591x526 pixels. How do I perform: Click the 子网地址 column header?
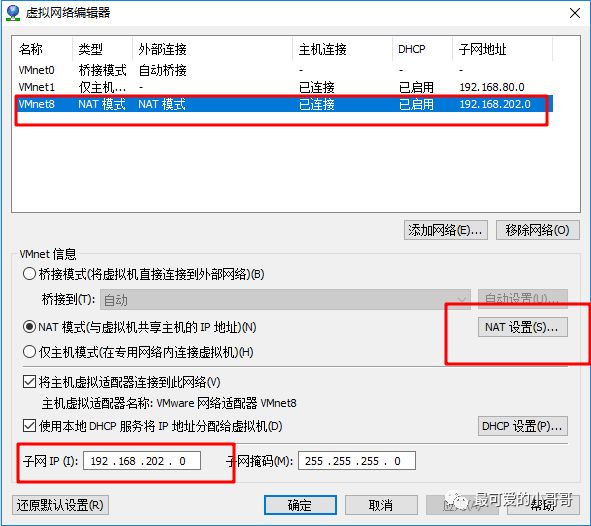click(482, 49)
